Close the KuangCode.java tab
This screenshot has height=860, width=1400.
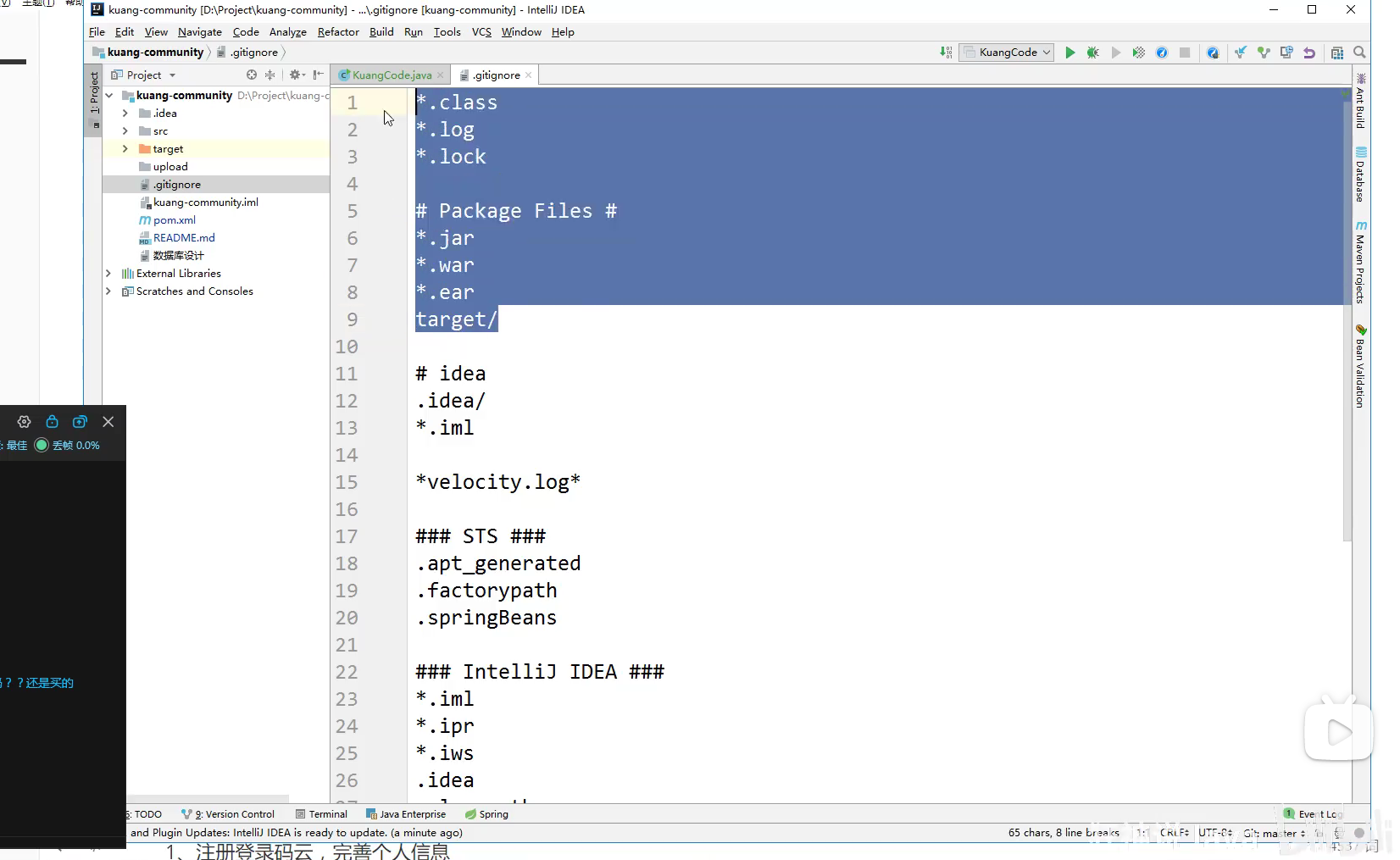click(x=441, y=75)
